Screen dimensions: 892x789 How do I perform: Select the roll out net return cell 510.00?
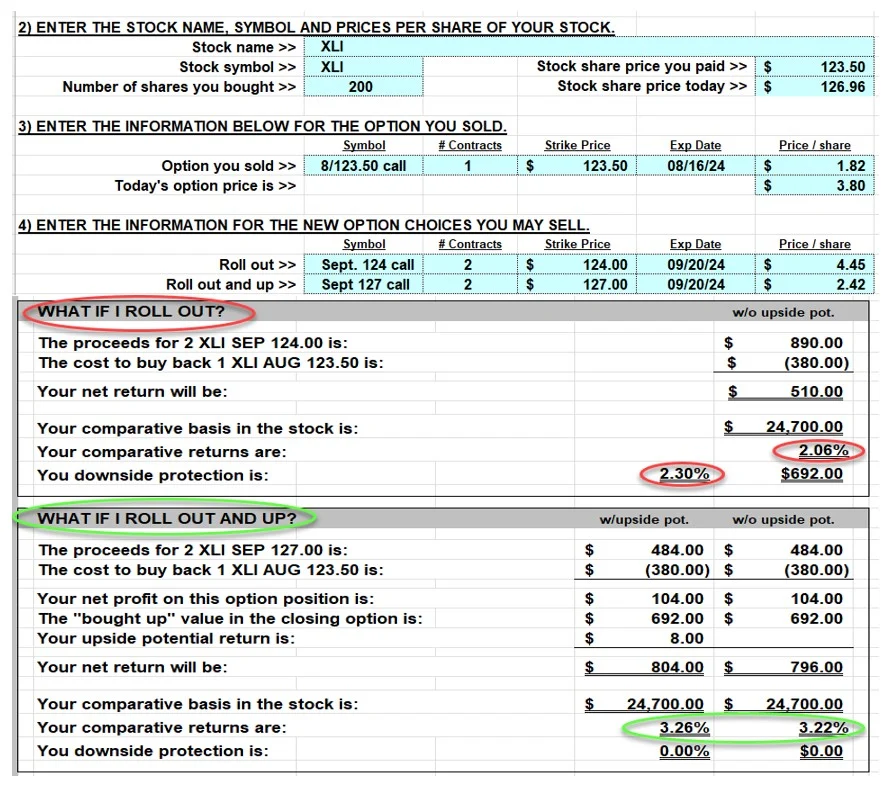[785, 391]
